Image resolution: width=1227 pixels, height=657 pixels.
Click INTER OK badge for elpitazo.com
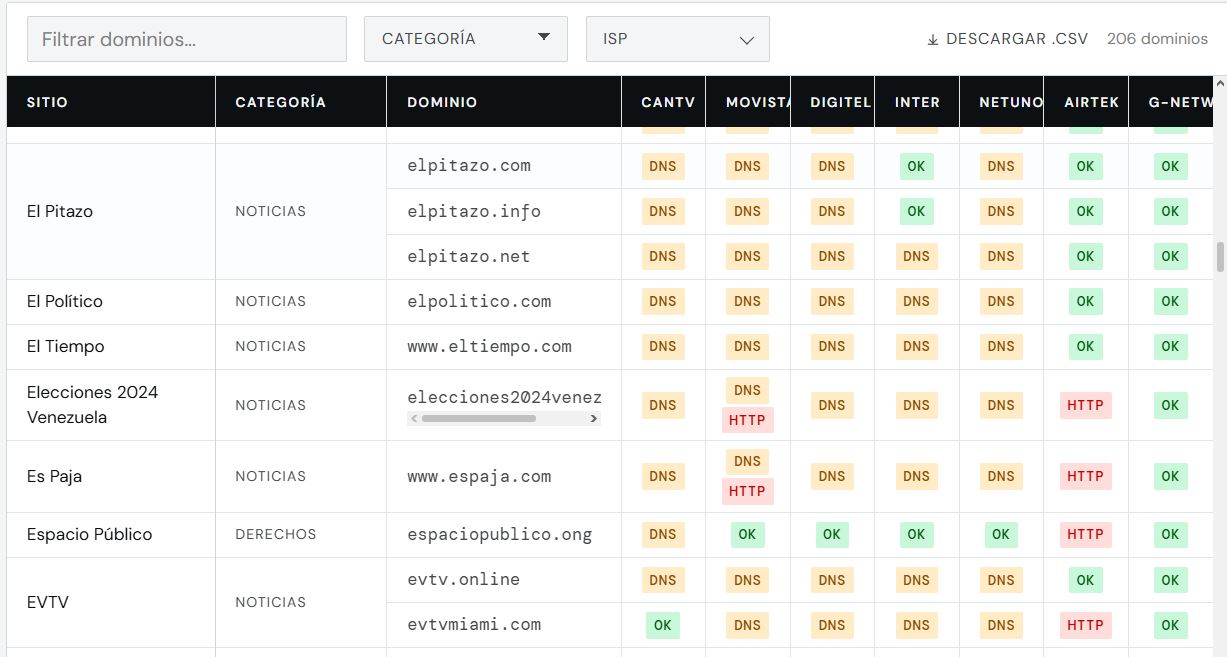pos(916,166)
